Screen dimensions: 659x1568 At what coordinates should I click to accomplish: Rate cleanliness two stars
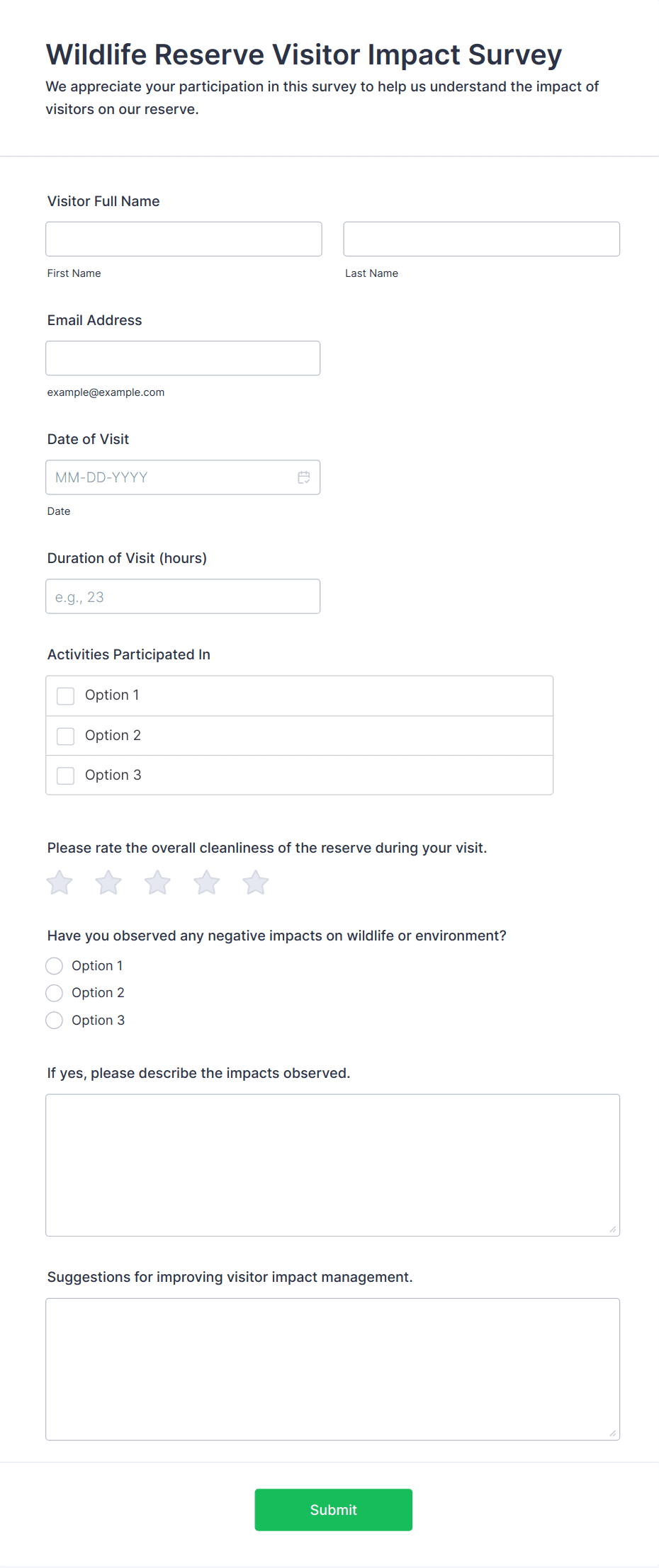click(x=108, y=882)
